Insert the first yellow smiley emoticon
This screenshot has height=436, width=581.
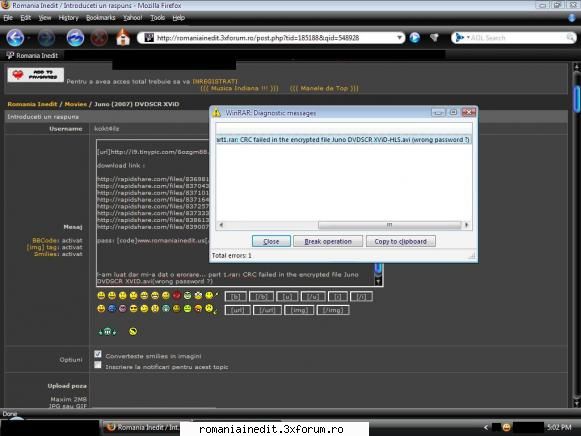pos(101,296)
